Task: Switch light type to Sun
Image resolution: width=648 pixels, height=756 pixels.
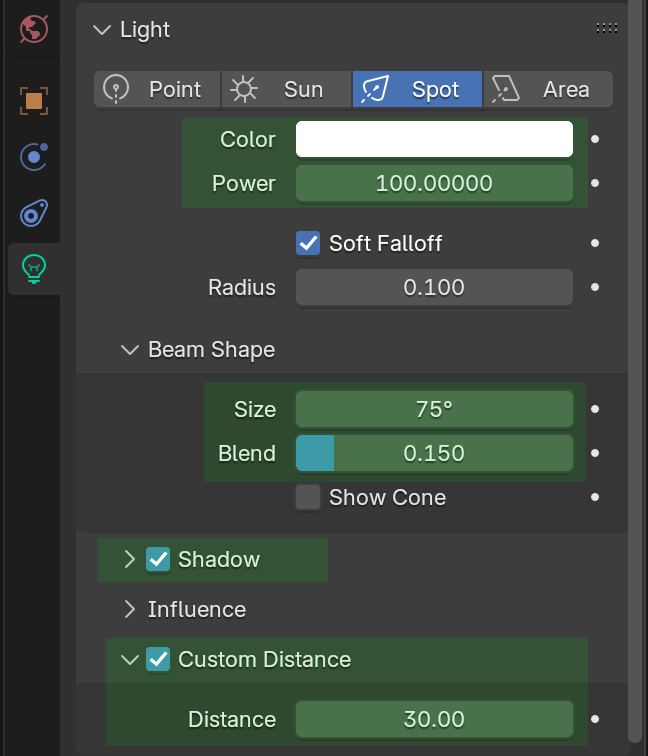Action: pyautogui.click(x=287, y=89)
